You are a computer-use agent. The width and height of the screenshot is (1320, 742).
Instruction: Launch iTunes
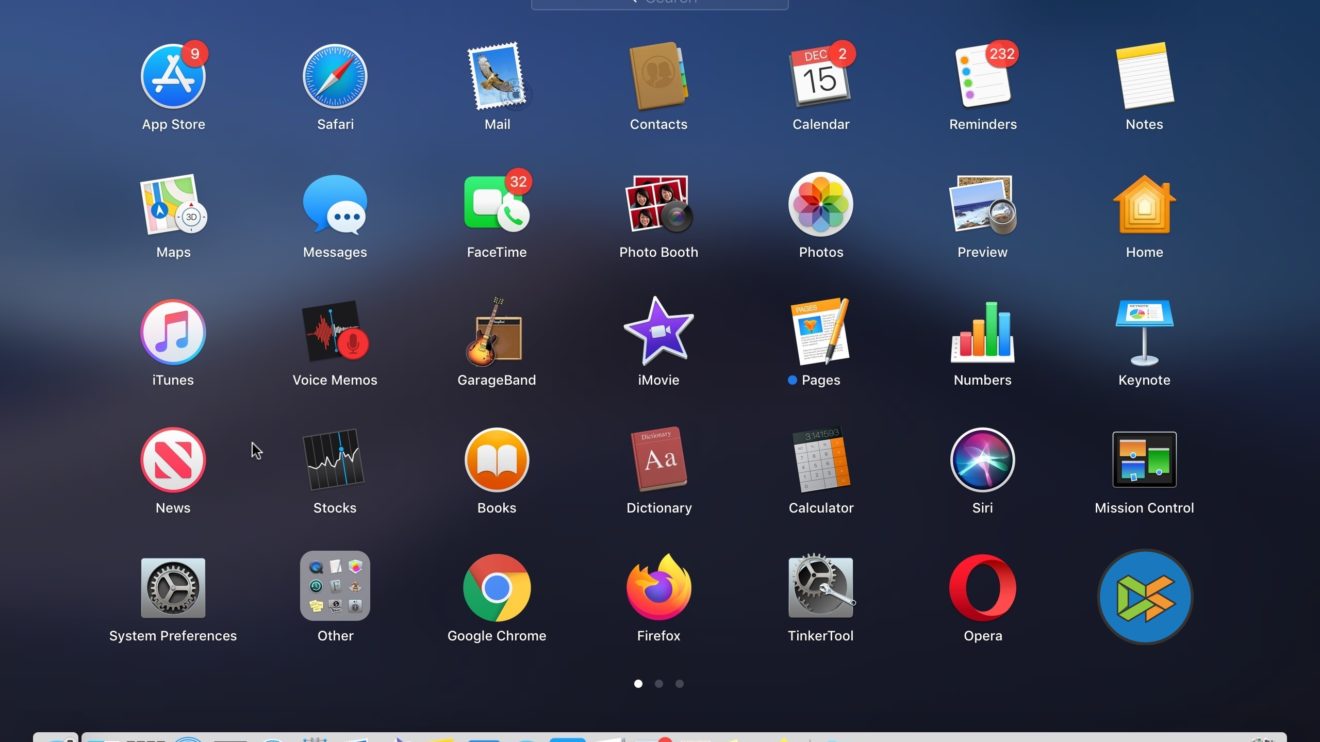pyautogui.click(x=173, y=332)
